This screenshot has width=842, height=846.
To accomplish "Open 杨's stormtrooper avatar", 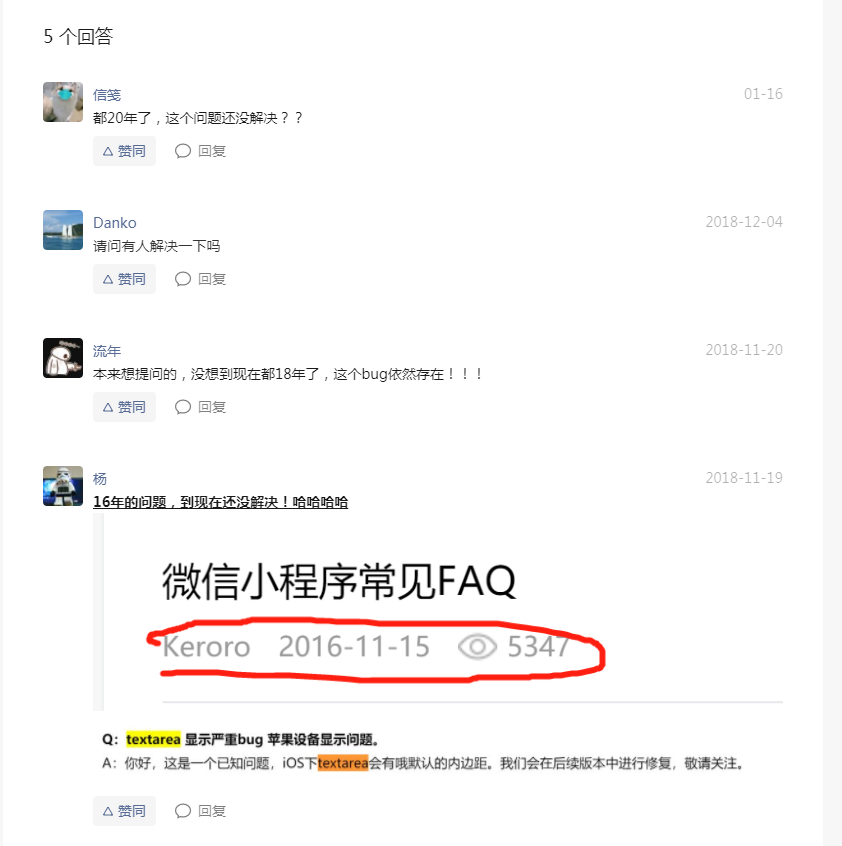I will click(63, 486).
